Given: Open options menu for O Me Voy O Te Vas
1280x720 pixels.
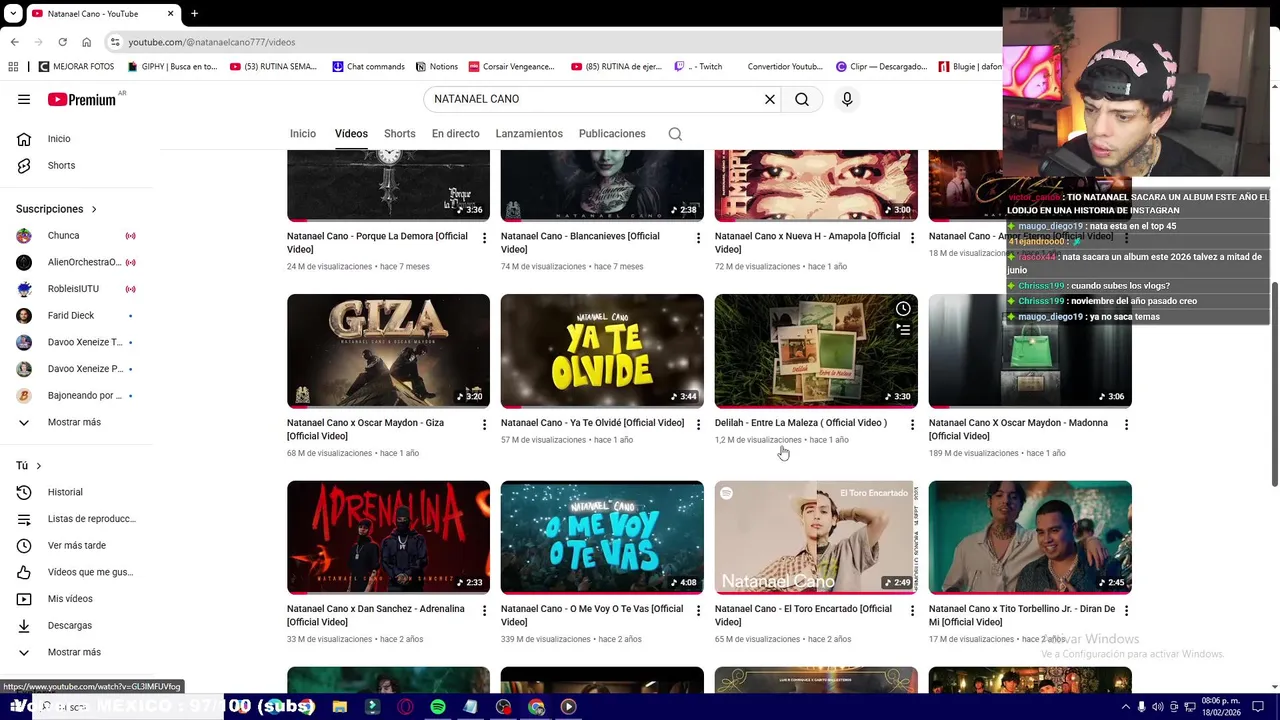Looking at the screenshot, I should [x=698, y=611].
